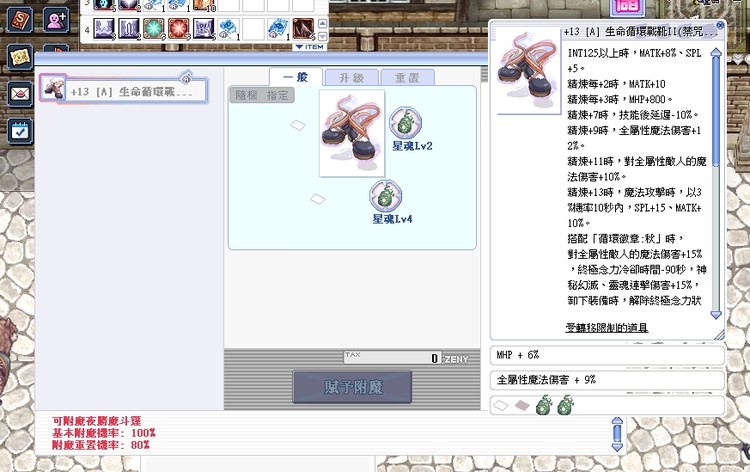Screen dimensions: 750x472
Task: Click second green star soul in socket row
Action: tap(565, 405)
